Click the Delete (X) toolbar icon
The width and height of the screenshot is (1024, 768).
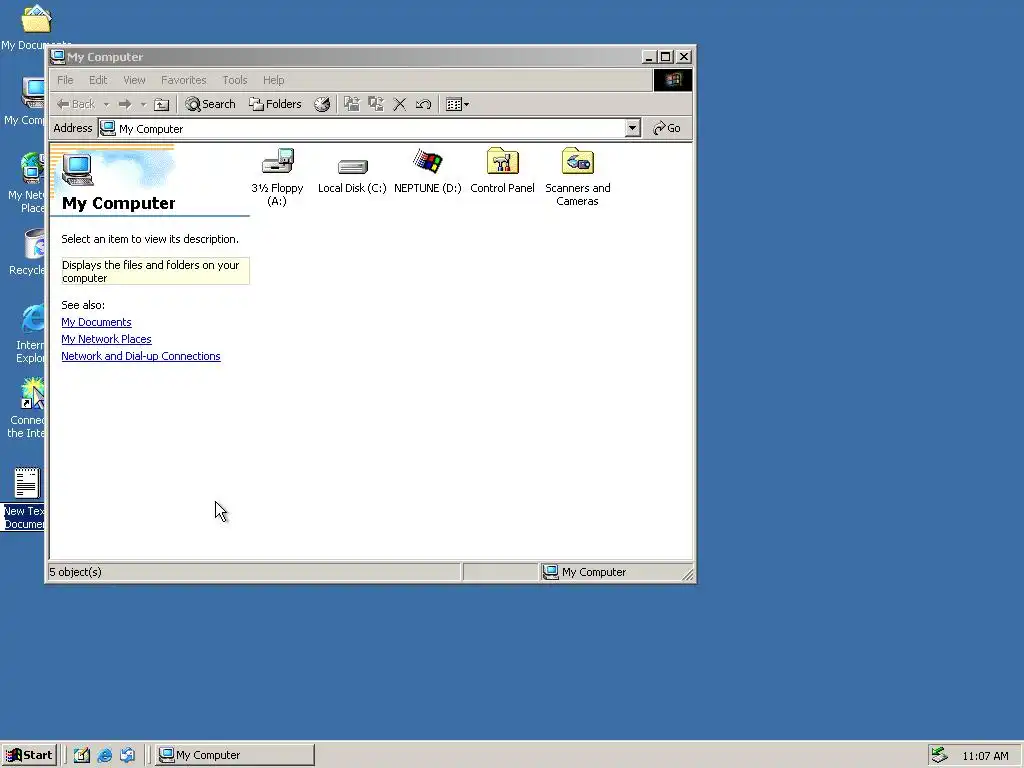coord(400,104)
